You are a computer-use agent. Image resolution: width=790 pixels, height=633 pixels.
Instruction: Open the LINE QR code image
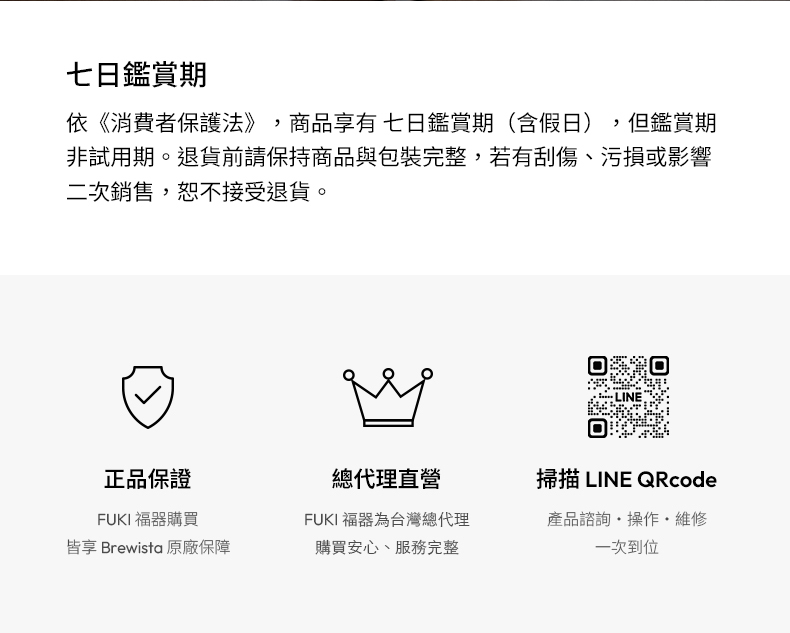click(x=628, y=397)
